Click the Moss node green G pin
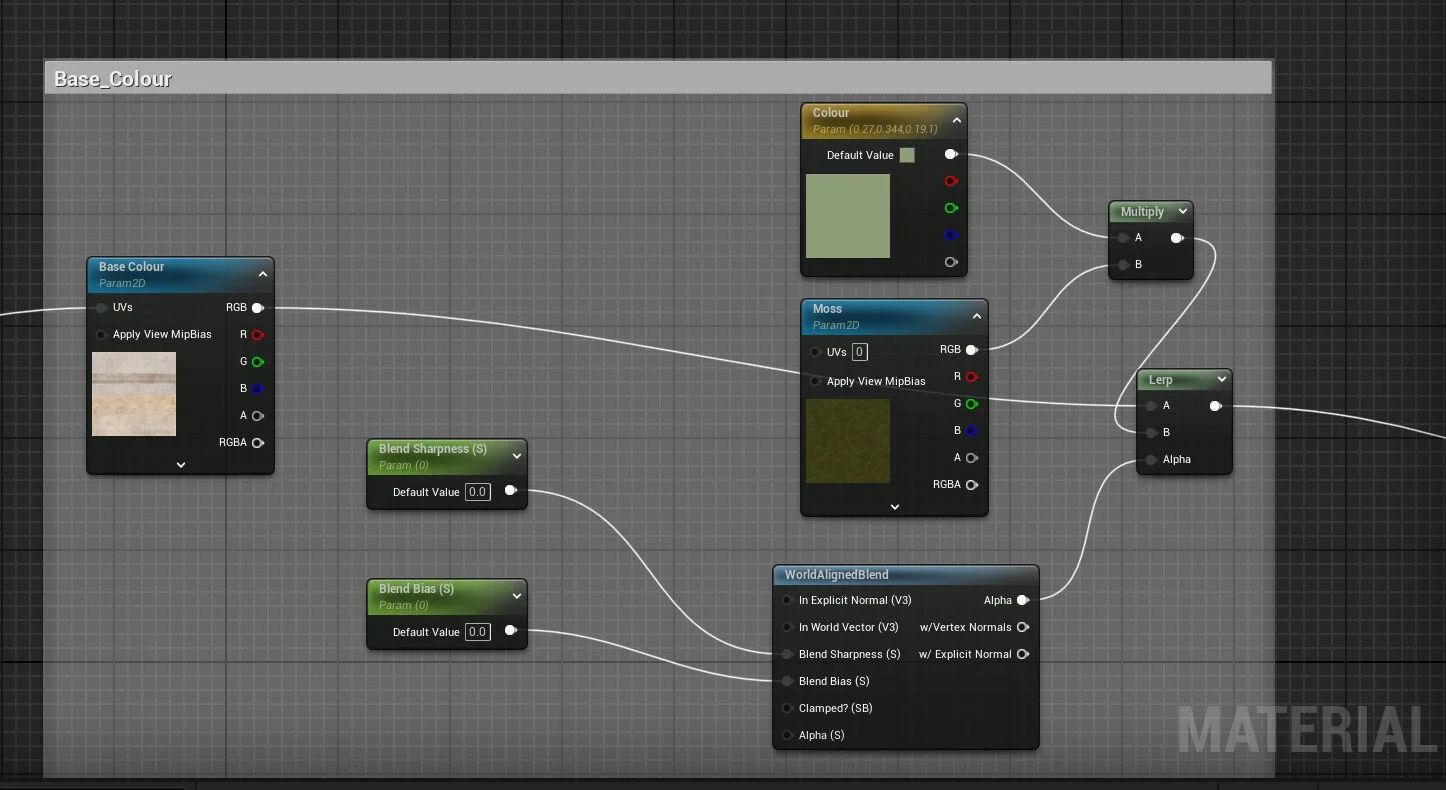1446x790 pixels. pyautogui.click(x=971, y=404)
